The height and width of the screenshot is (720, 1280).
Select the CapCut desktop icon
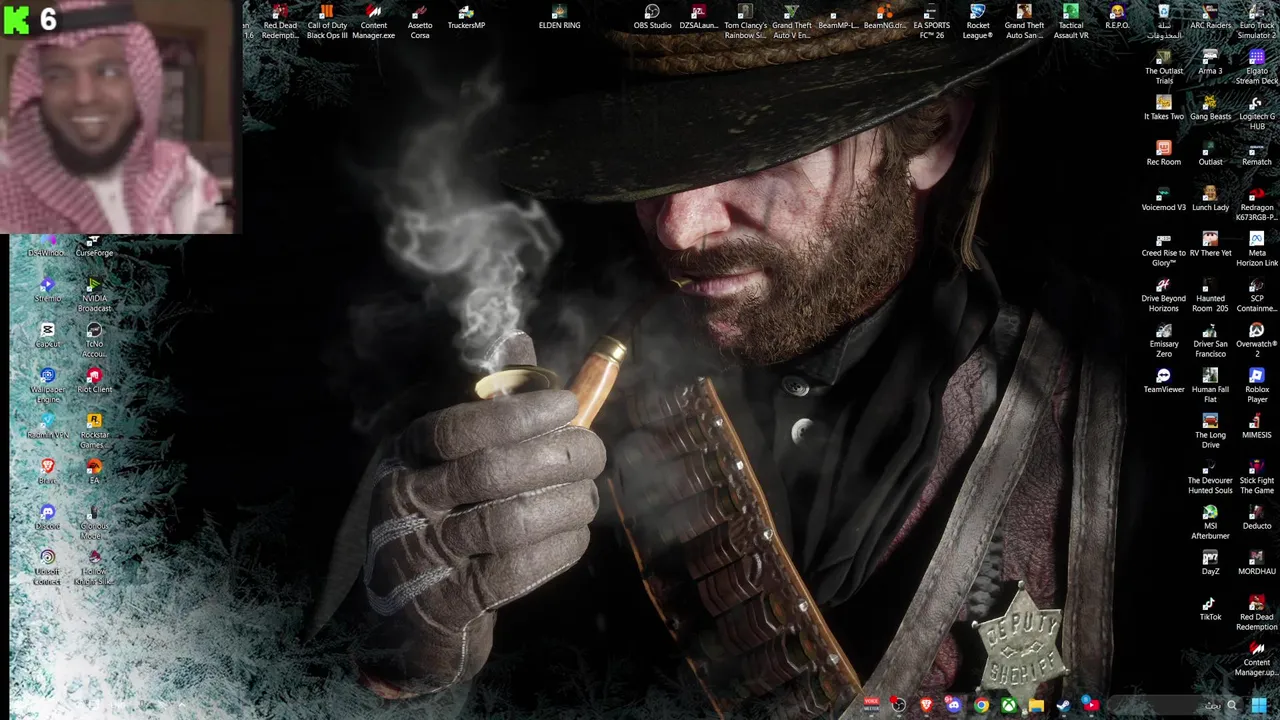47,336
